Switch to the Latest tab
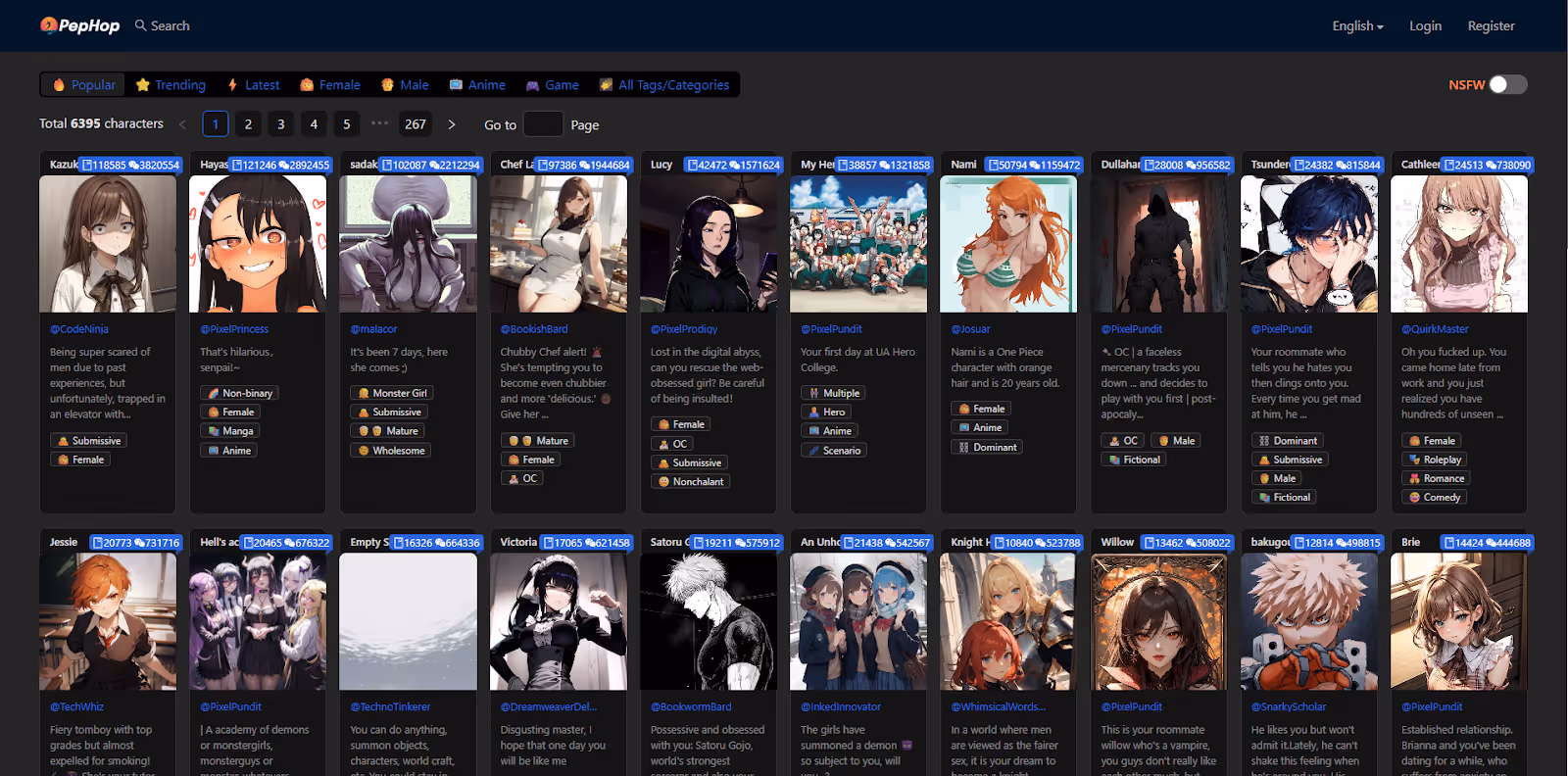The image size is (1568, 776). tap(254, 85)
